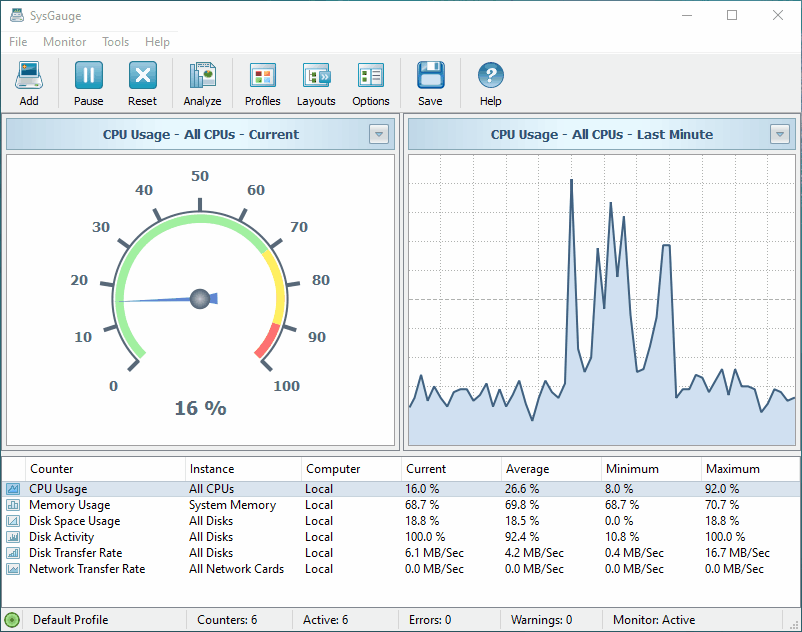
Task: Click the System Memory instance cell
Action: (233, 505)
